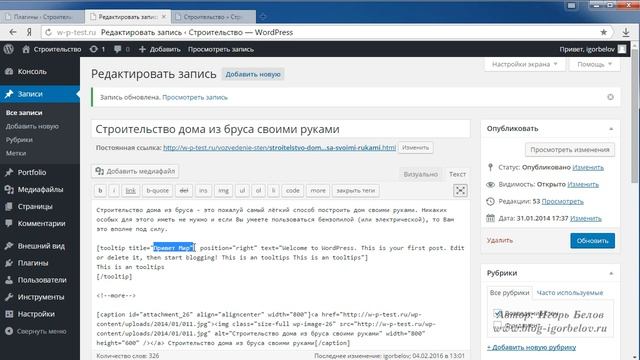
Task: Open the updates icon in admin bar
Action: (94, 49)
